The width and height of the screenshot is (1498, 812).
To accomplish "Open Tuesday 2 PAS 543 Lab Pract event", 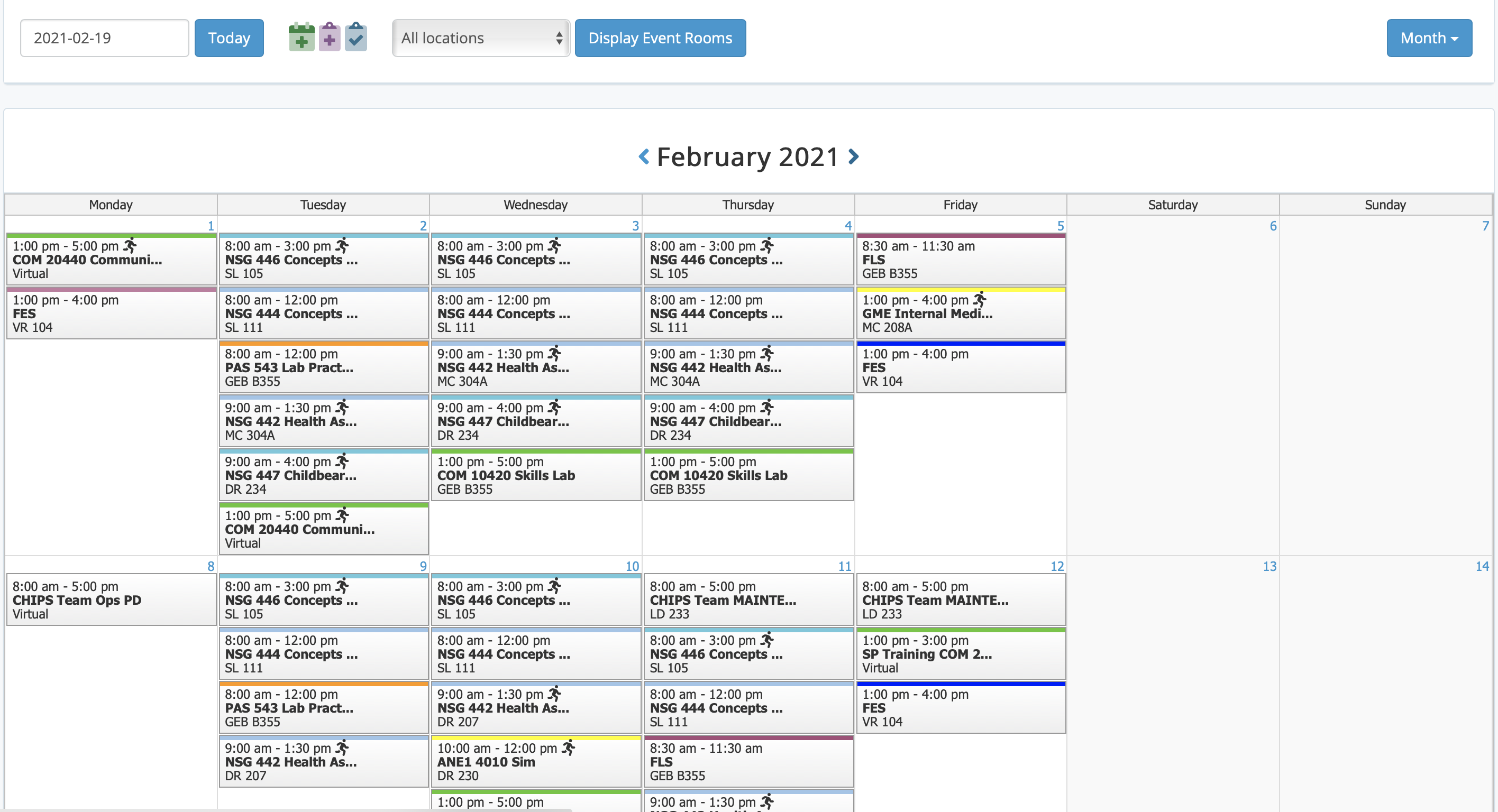I will point(324,367).
